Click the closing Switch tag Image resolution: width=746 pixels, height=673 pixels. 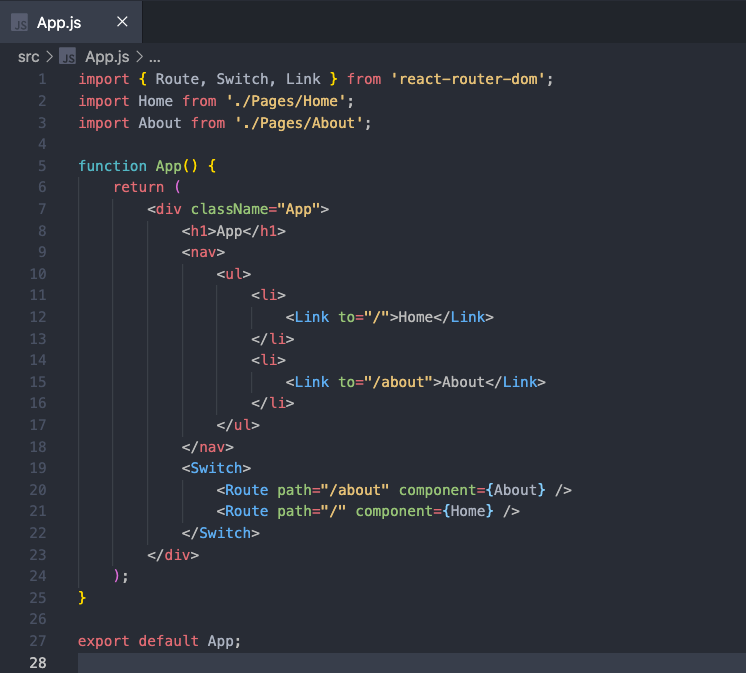pyautogui.click(x=221, y=533)
